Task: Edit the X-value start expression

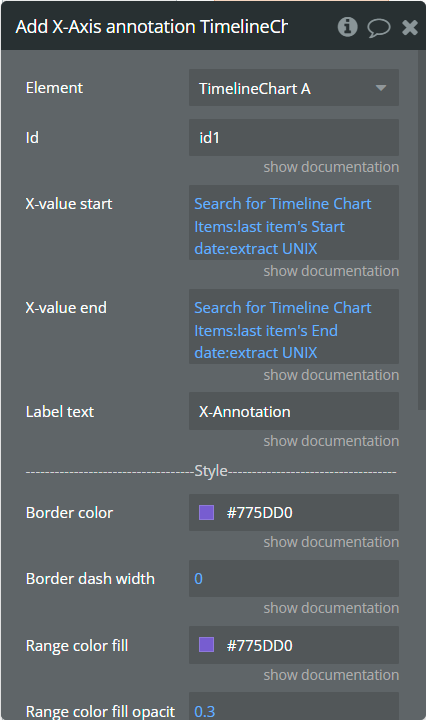Action: click(x=294, y=223)
